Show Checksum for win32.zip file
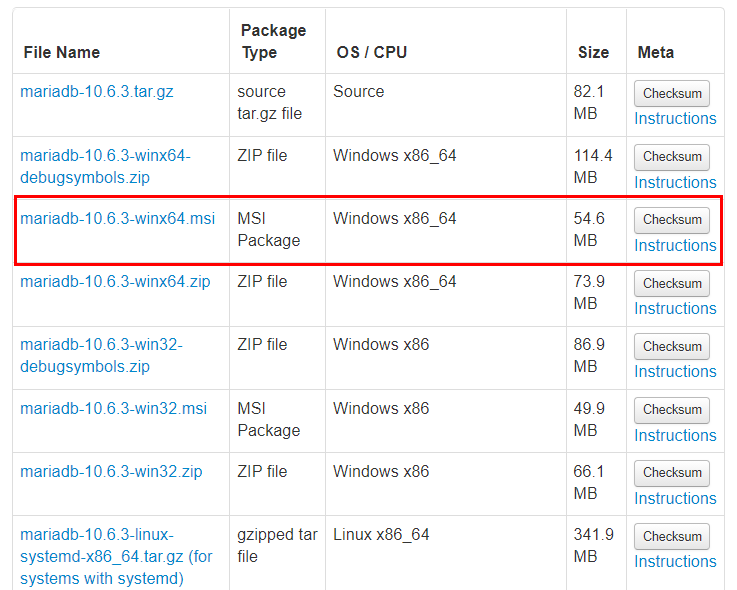This screenshot has height=590, width=737. click(672, 473)
